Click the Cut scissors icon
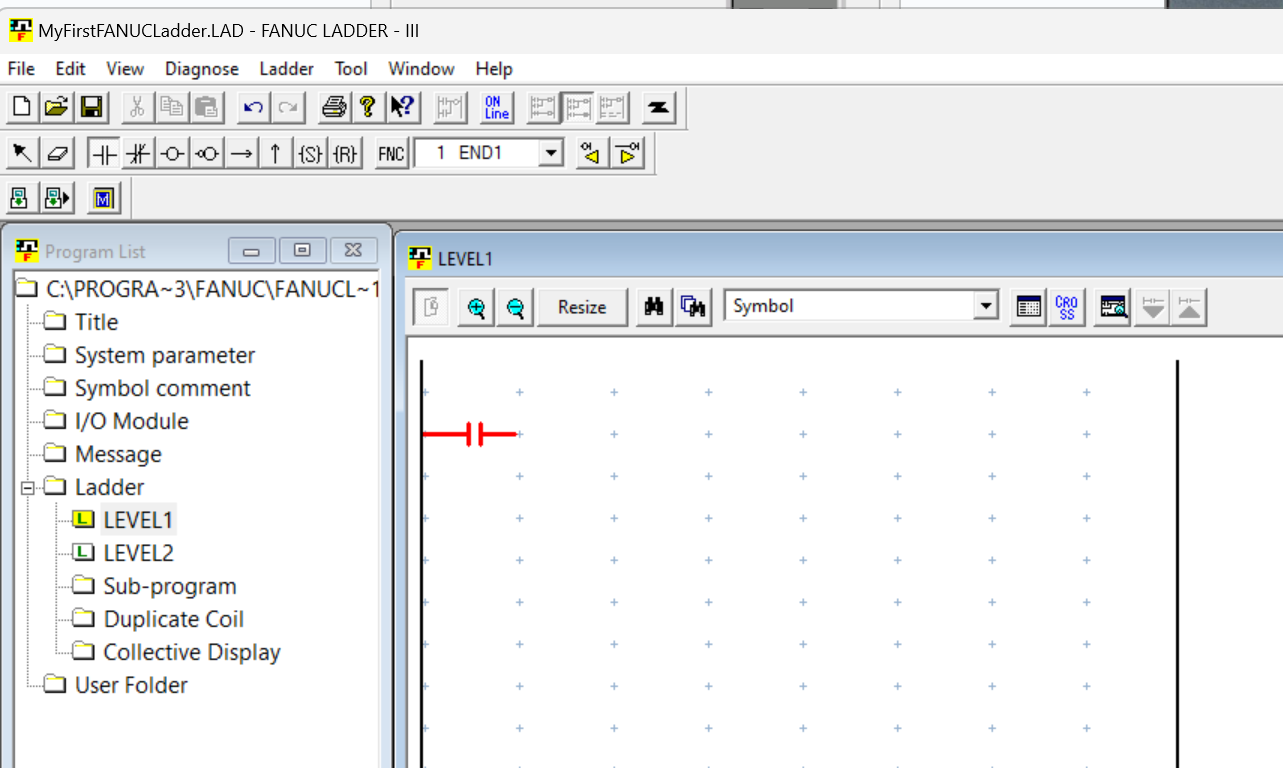Image resolution: width=1283 pixels, height=768 pixels. point(137,107)
